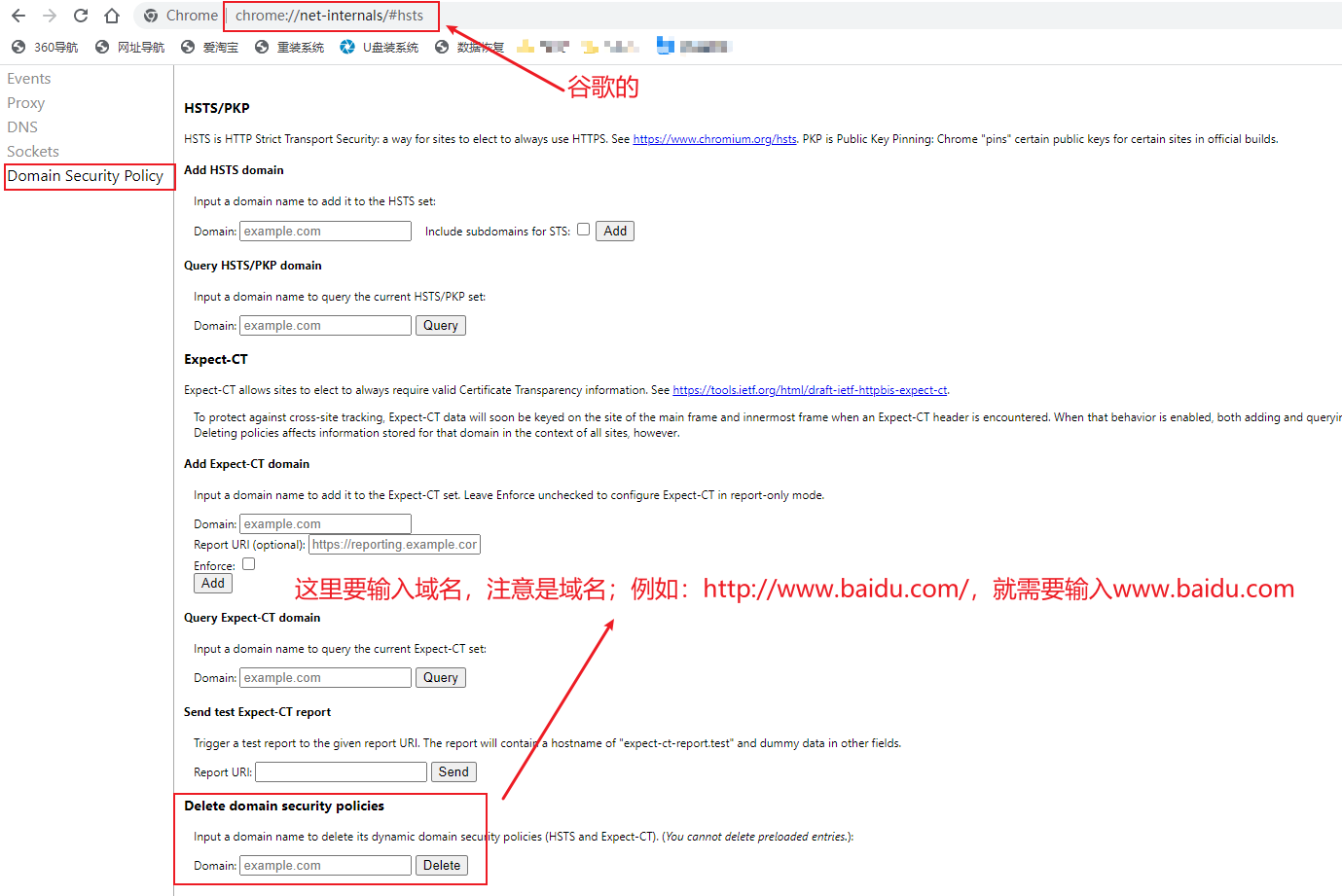This screenshot has height=896, width=1342.
Task: Focus the Report URI (optional) input field
Action: pos(395,545)
